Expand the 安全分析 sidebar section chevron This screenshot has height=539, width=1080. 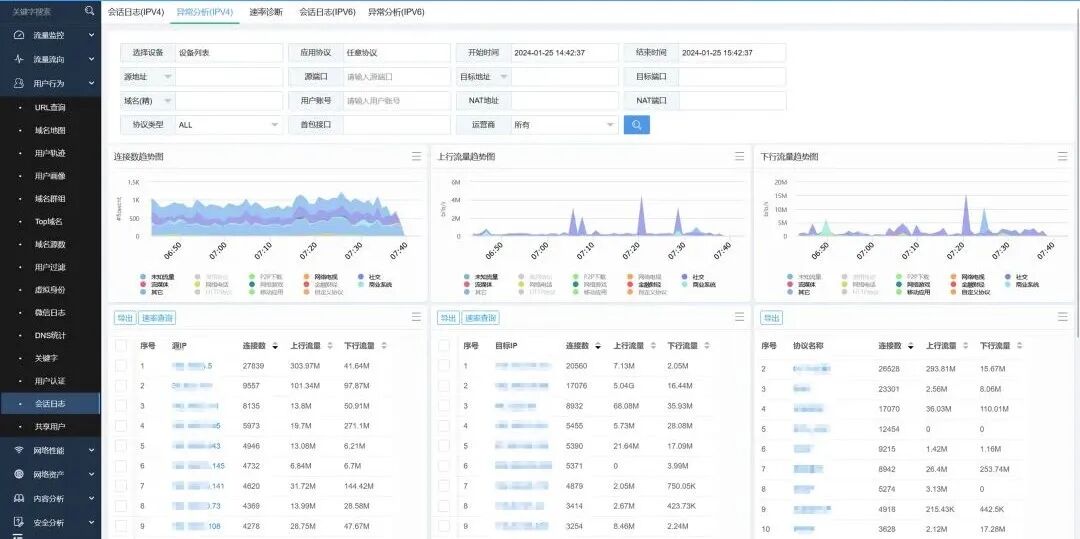92,522
